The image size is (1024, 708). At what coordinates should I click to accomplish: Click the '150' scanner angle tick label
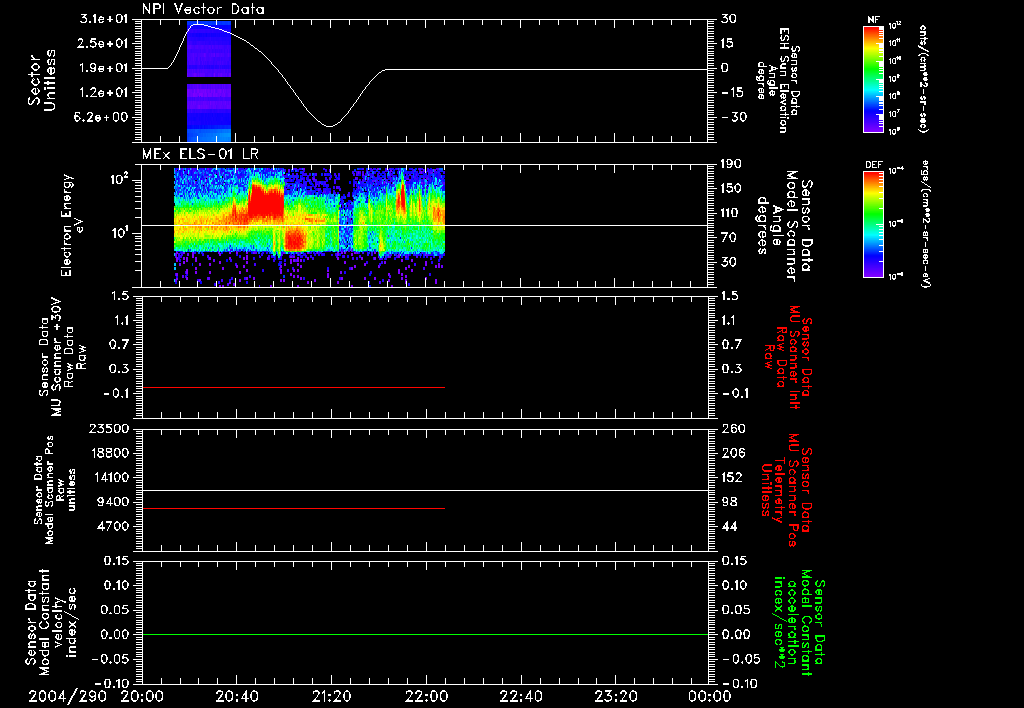[x=731, y=188]
